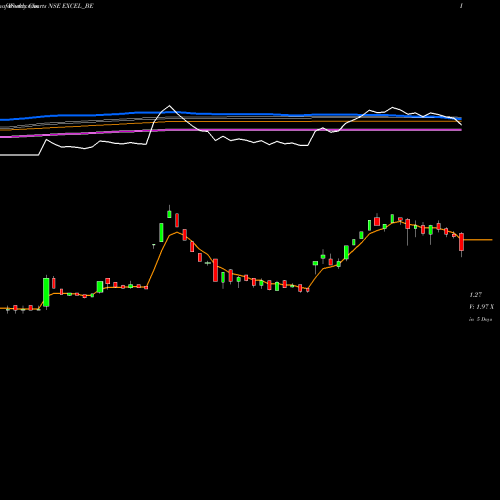
Task: Click the NSE EXCEL_BE chart title
Action: pyautogui.click(x=71, y=6)
